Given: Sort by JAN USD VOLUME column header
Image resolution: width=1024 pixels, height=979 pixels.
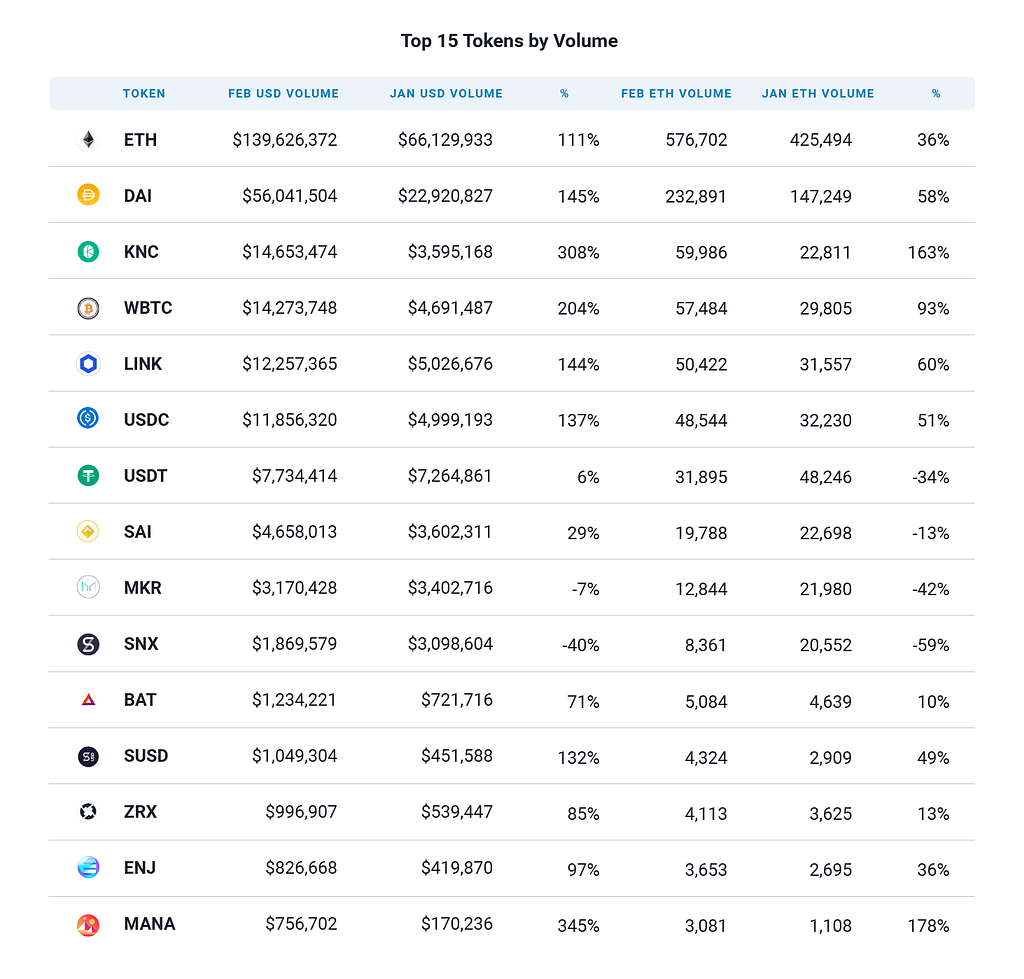Looking at the screenshot, I should tap(446, 93).
